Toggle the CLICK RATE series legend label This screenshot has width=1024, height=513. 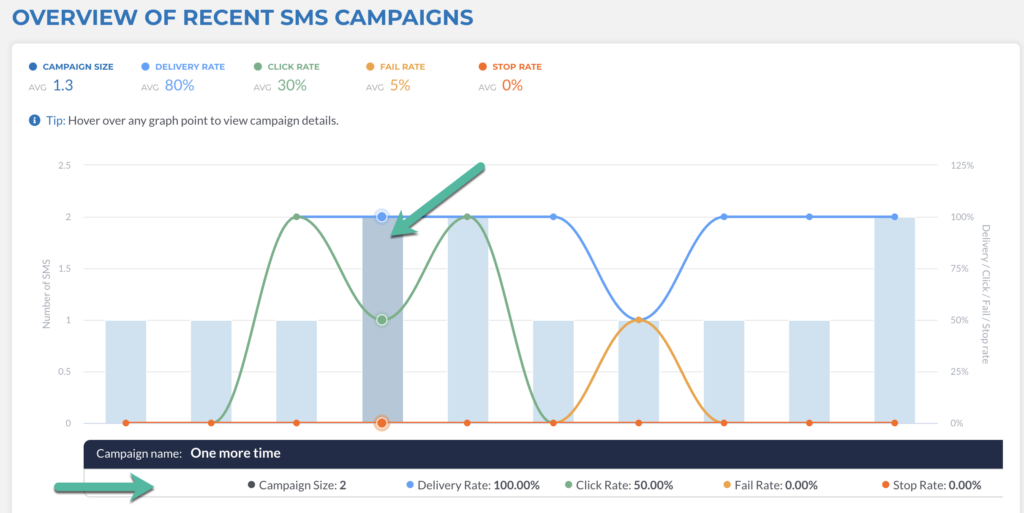[x=294, y=67]
